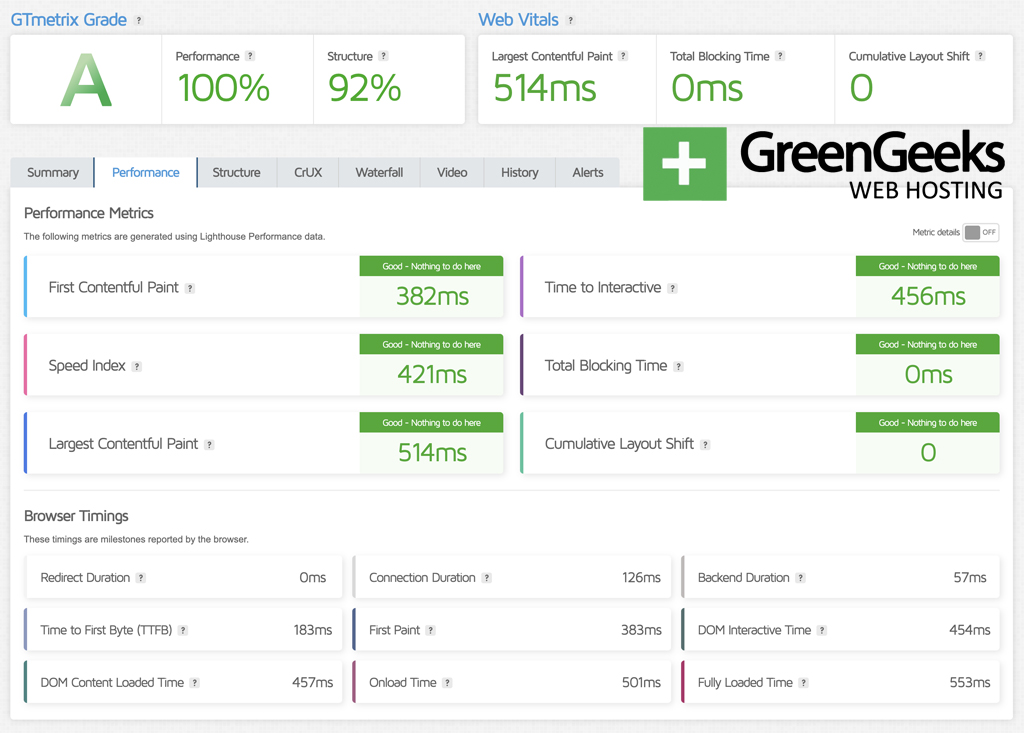Image resolution: width=1024 pixels, height=733 pixels.
Task: Click the First Contentful Paint 382ms value
Action: [432, 297]
